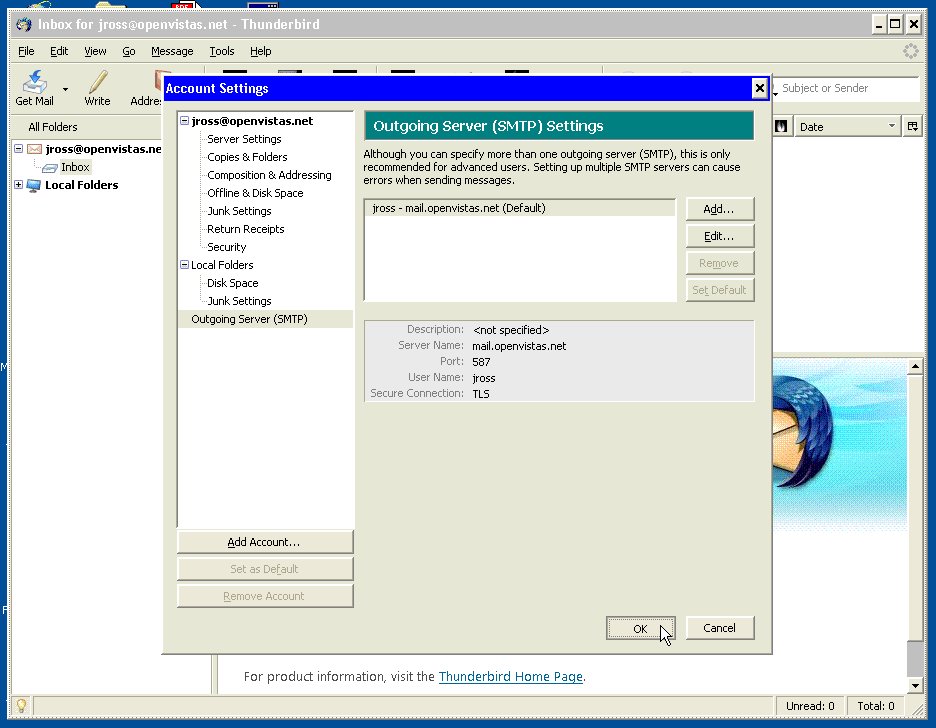
Task: Select Composition & Addressing settings
Action: (x=269, y=175)
